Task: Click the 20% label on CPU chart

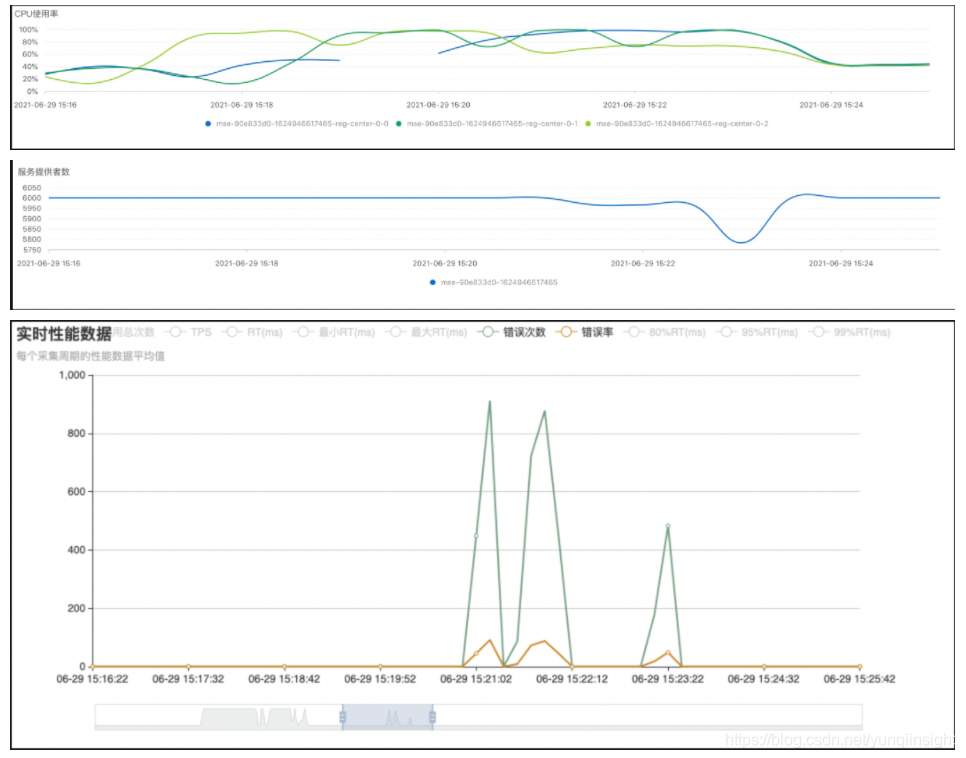Action: tap(30, 79)
